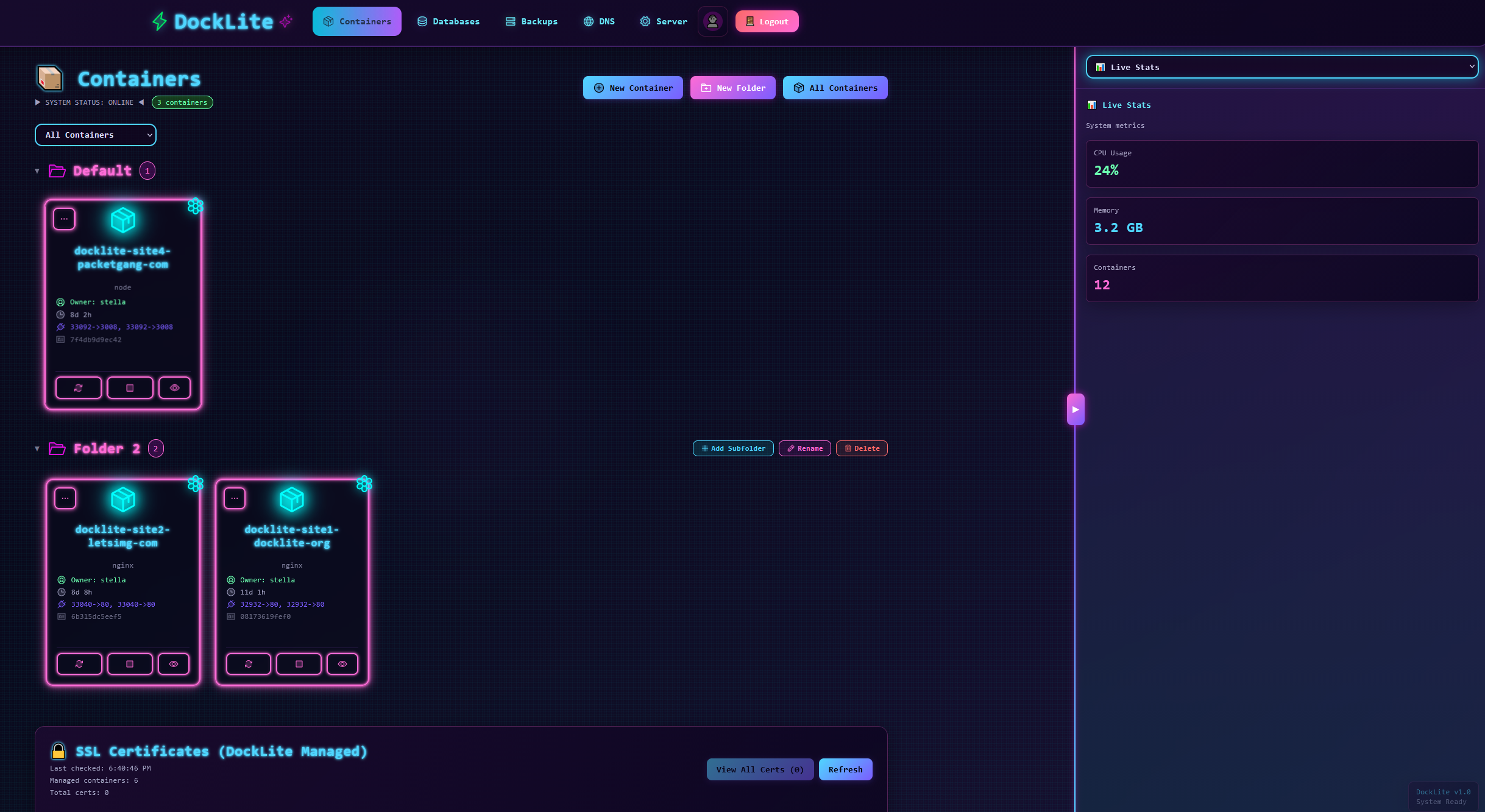The image size is (1485, 812).
Task: Click the Default folder icon
Action: coord(57,171)
